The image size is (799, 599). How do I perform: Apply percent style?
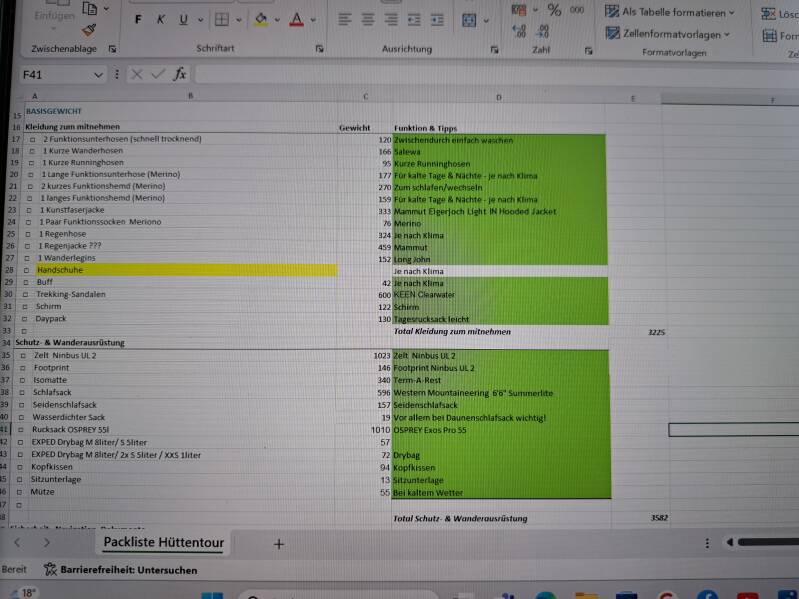click(554, 9)
